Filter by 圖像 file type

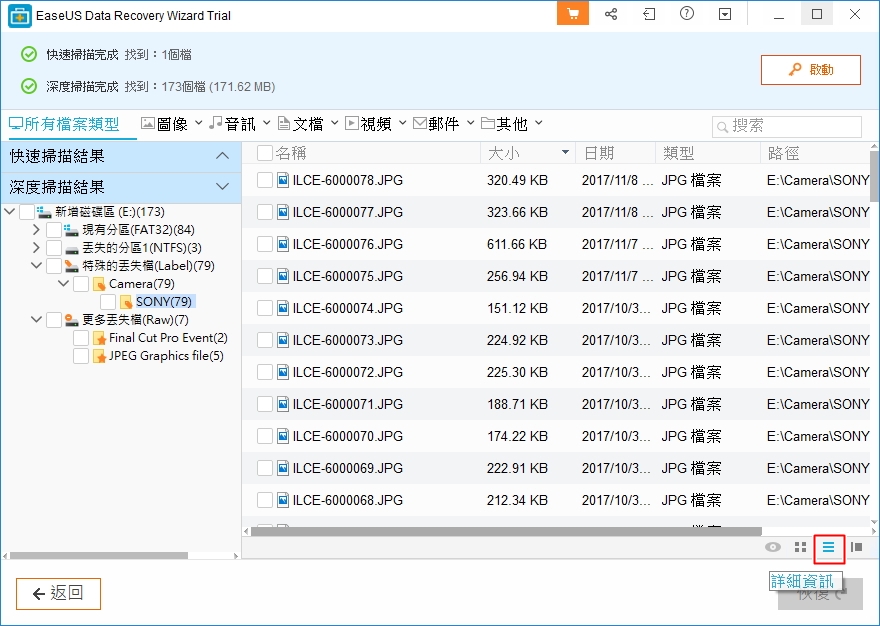164,124
